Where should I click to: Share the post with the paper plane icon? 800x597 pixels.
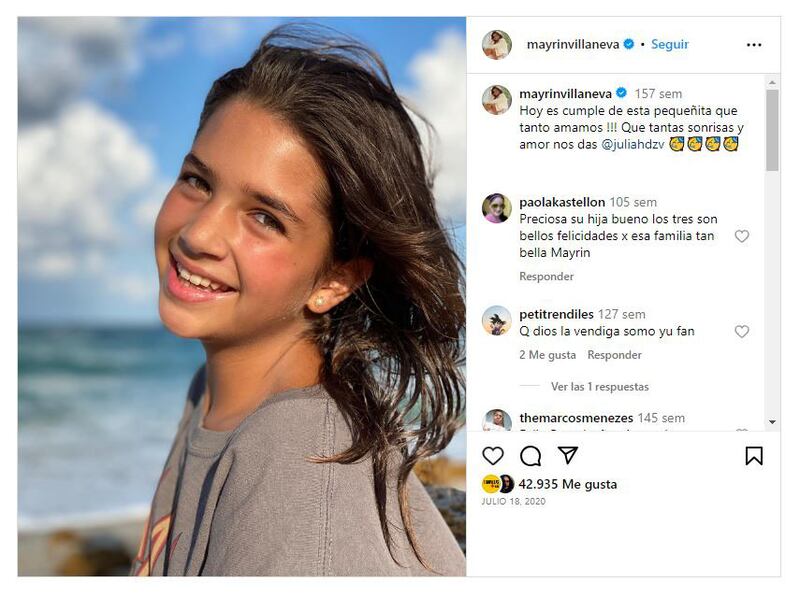point(568,456)
